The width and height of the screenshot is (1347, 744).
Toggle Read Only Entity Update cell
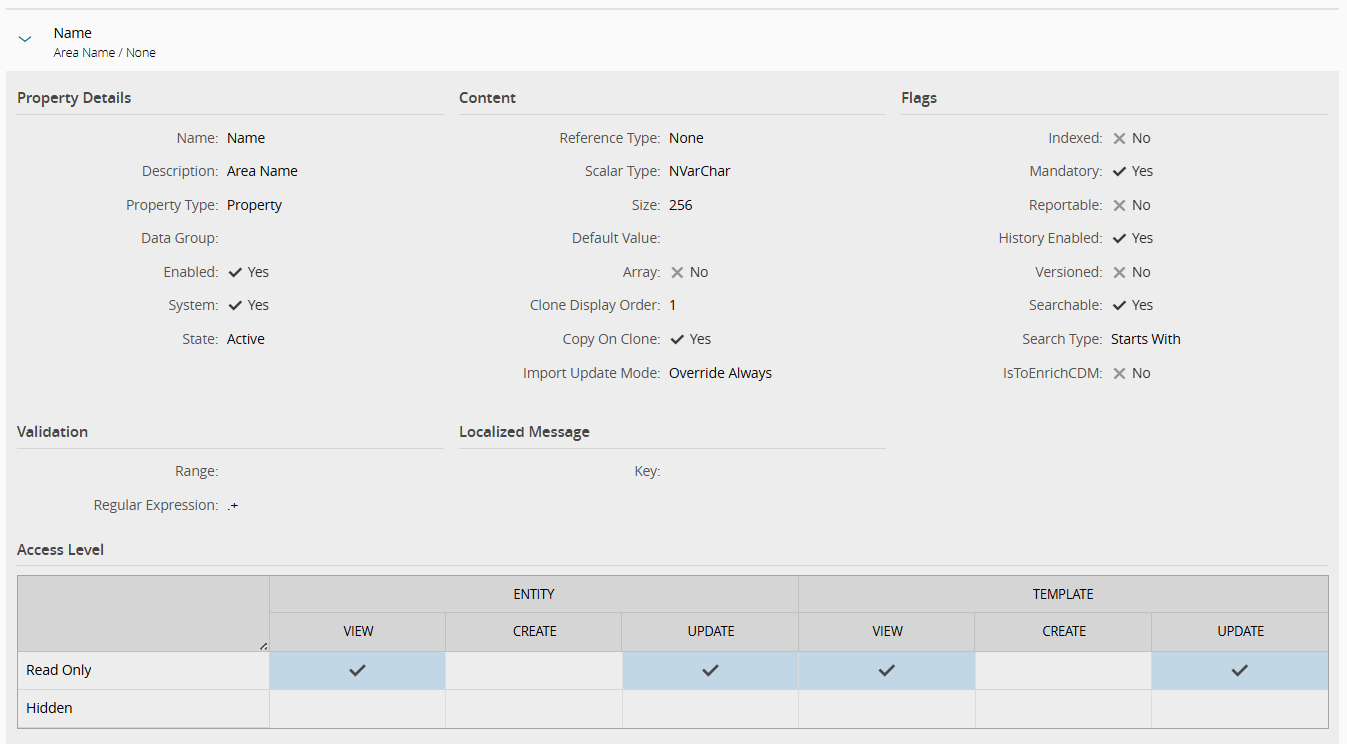[710, 670]
